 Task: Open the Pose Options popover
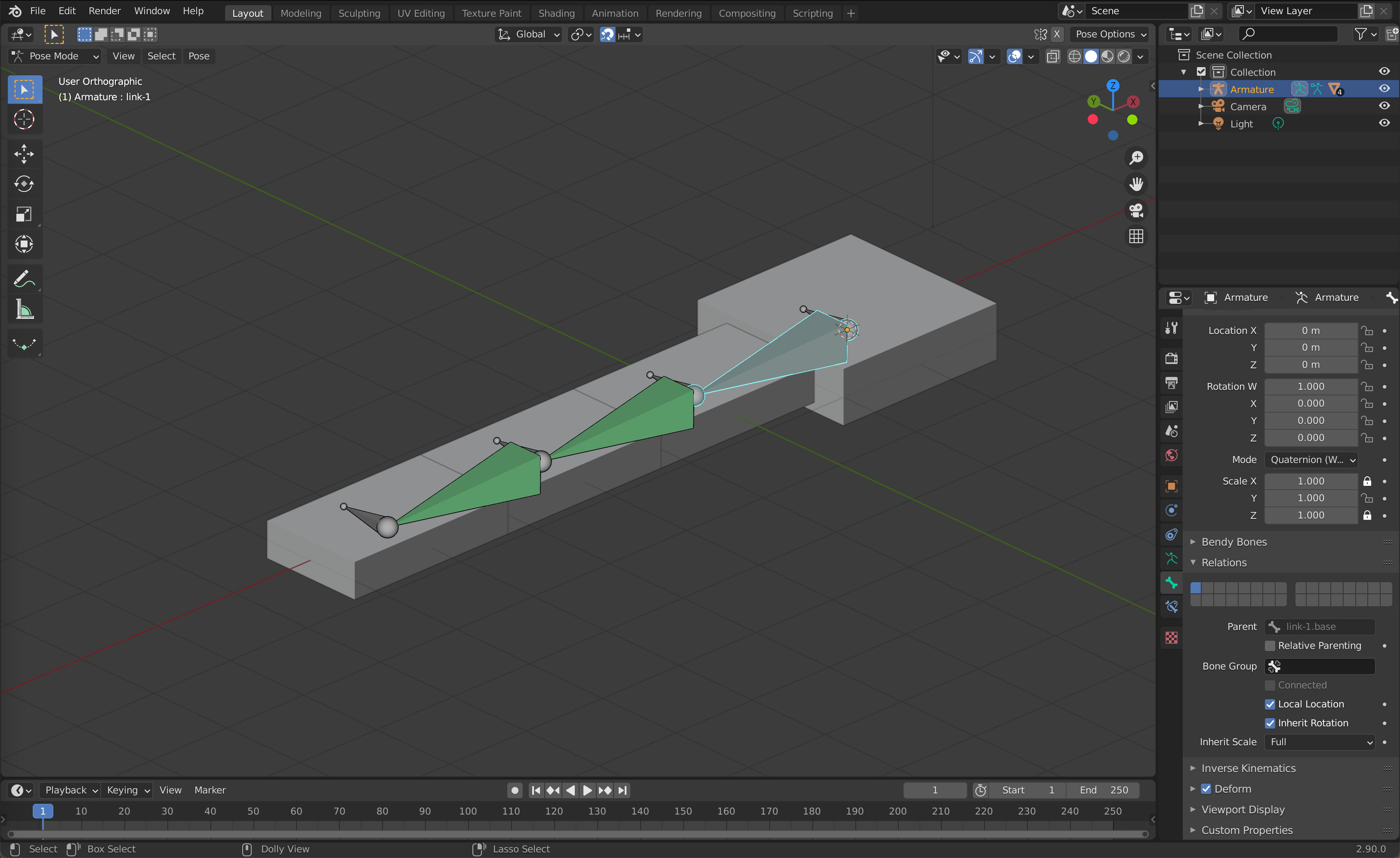1110,34
